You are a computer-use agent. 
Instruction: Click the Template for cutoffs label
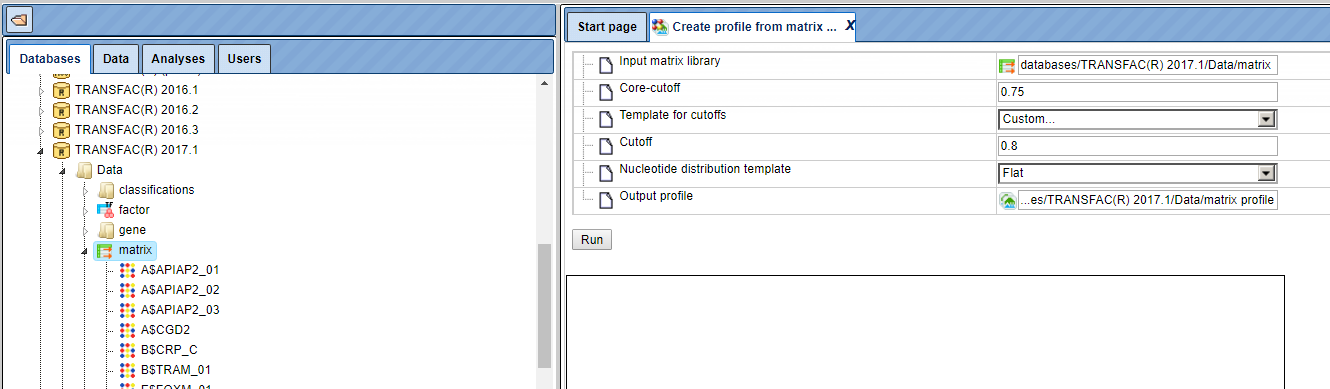point(673,115)
